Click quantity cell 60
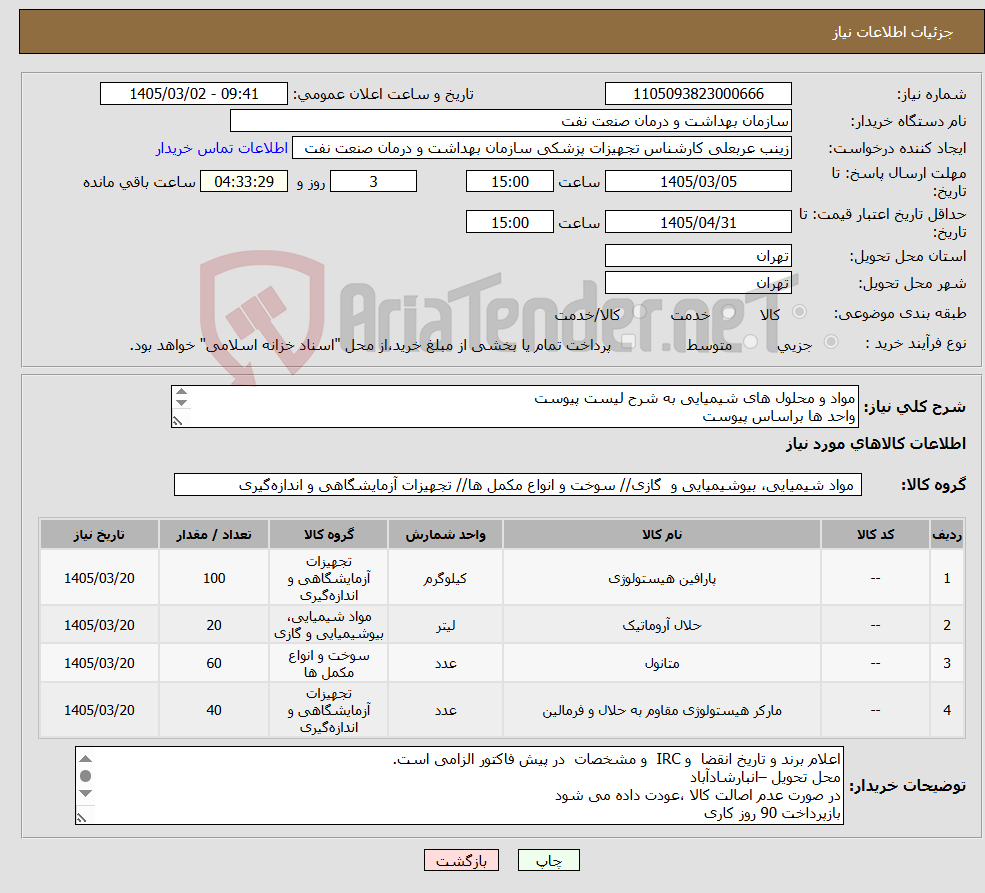 (x=214, y=663)
